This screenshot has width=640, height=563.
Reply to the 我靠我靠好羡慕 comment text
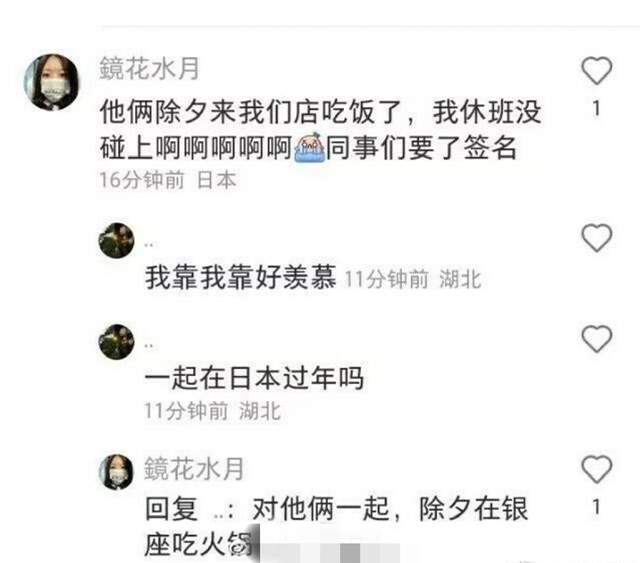pyautogui.click(x=240, y=277)
